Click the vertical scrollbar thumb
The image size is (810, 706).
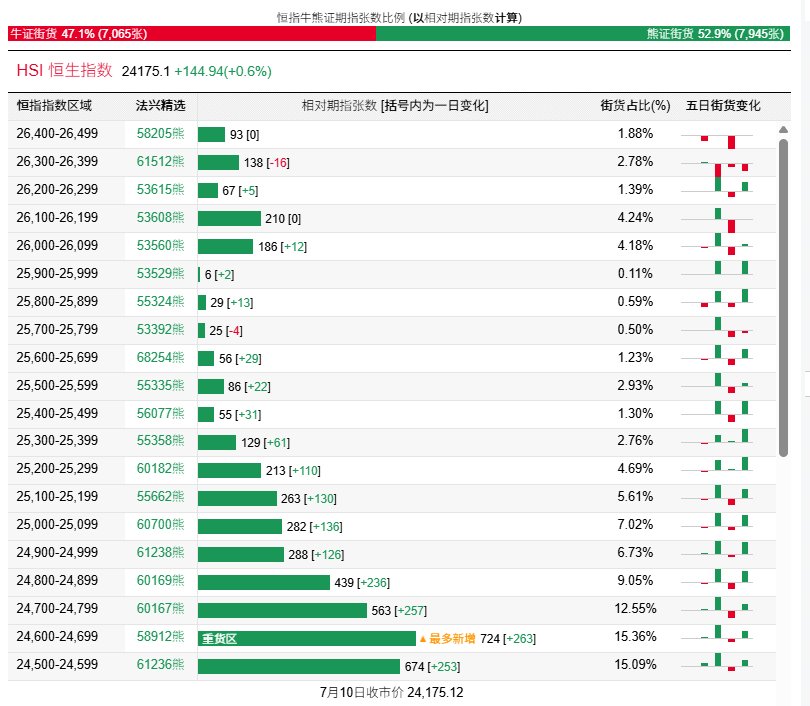click(783, 297)
